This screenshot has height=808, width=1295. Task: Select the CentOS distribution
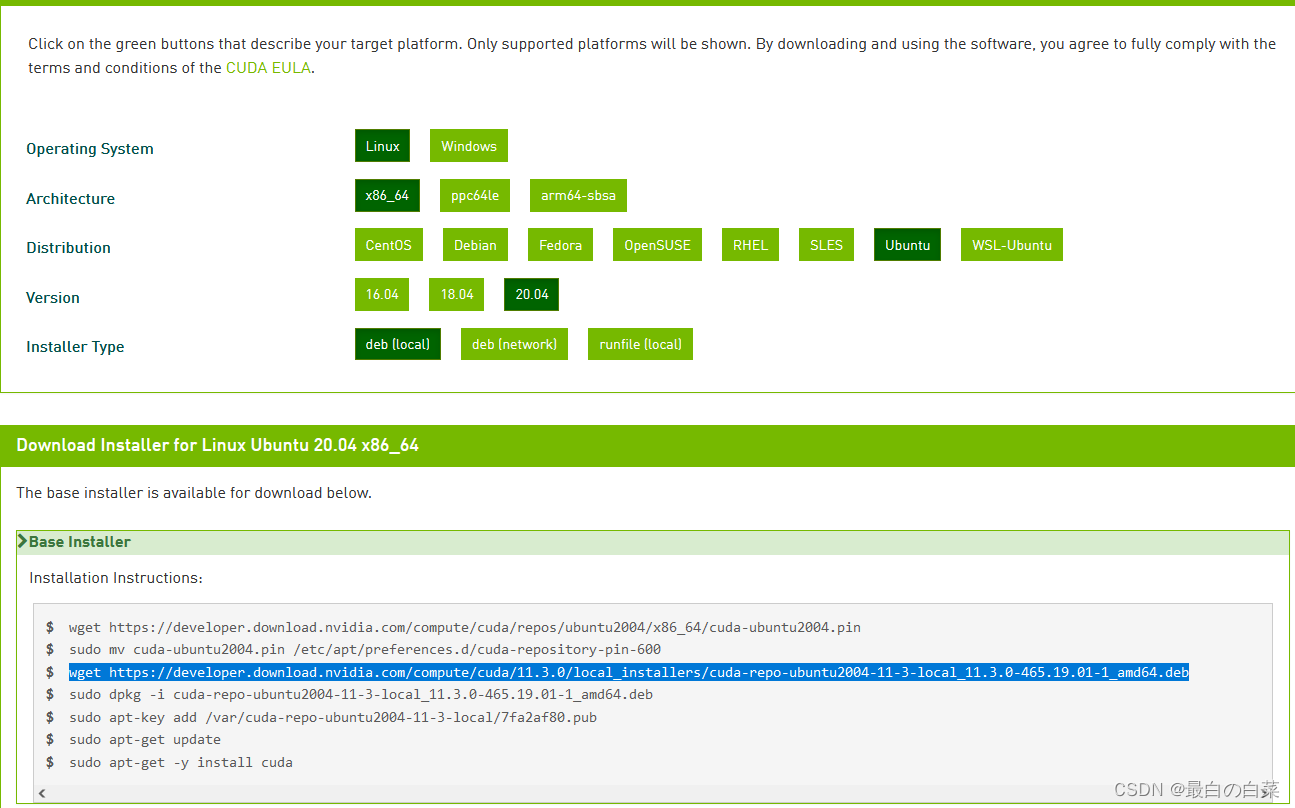click(x=388, y=245)
